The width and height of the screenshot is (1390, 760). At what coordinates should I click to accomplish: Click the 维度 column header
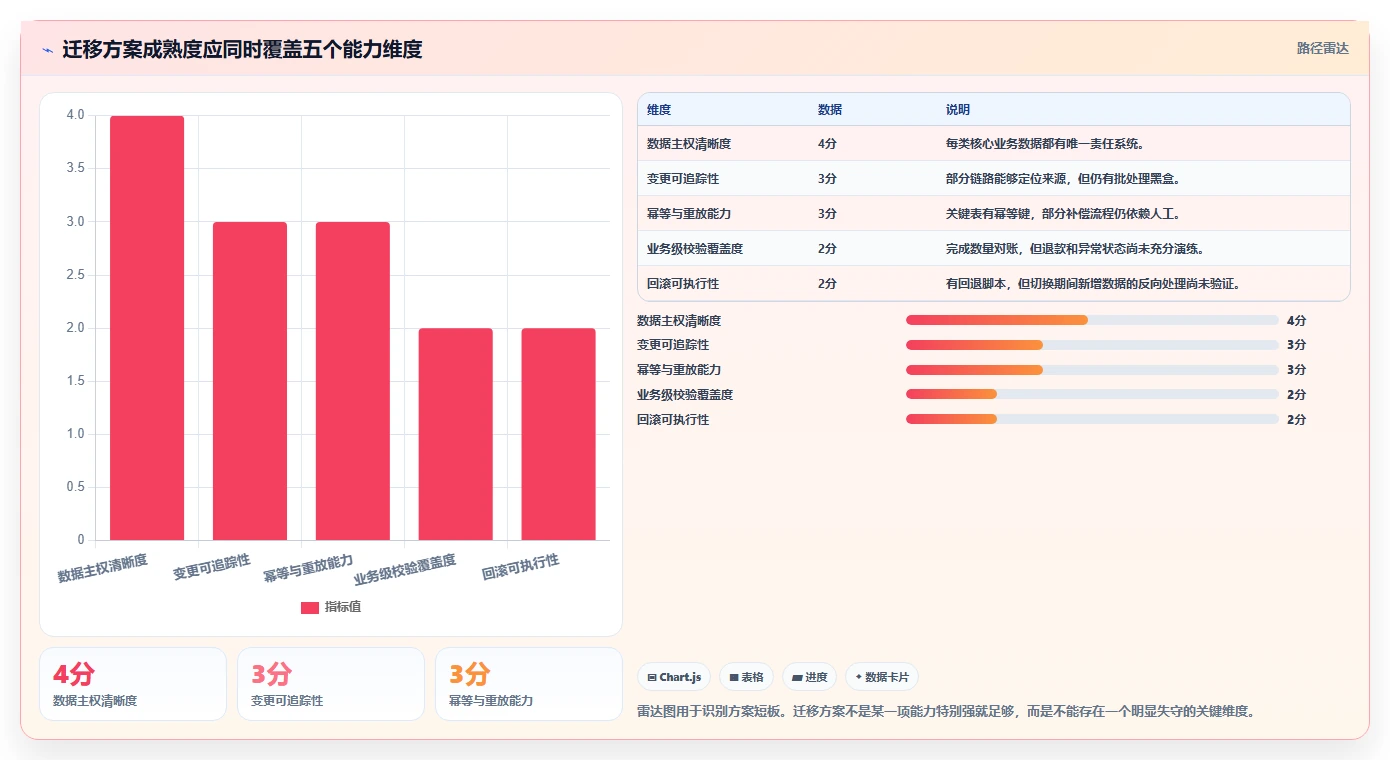click(659, 109)
